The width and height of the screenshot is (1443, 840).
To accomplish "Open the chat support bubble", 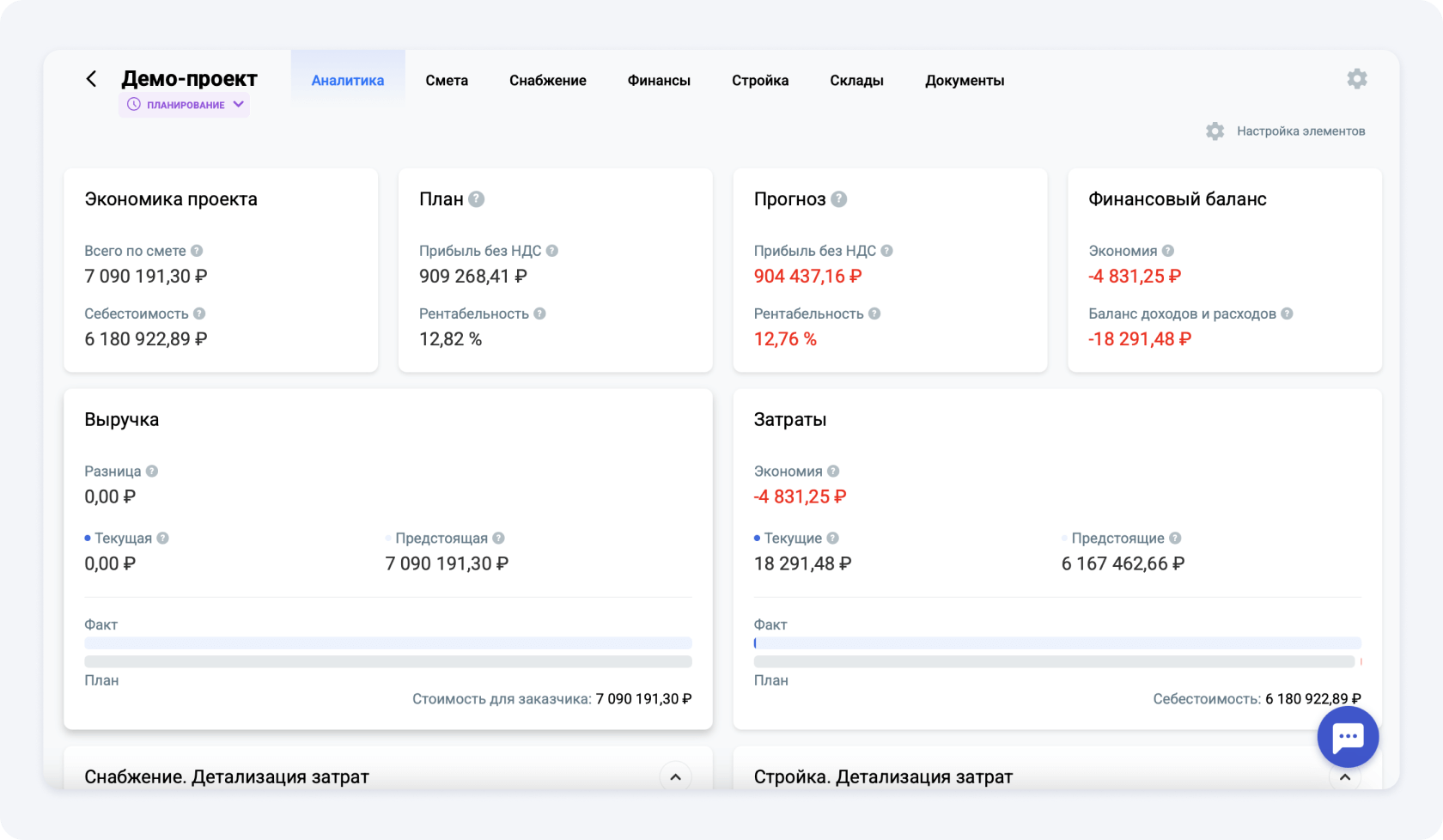I will [x=1347, y=737].
